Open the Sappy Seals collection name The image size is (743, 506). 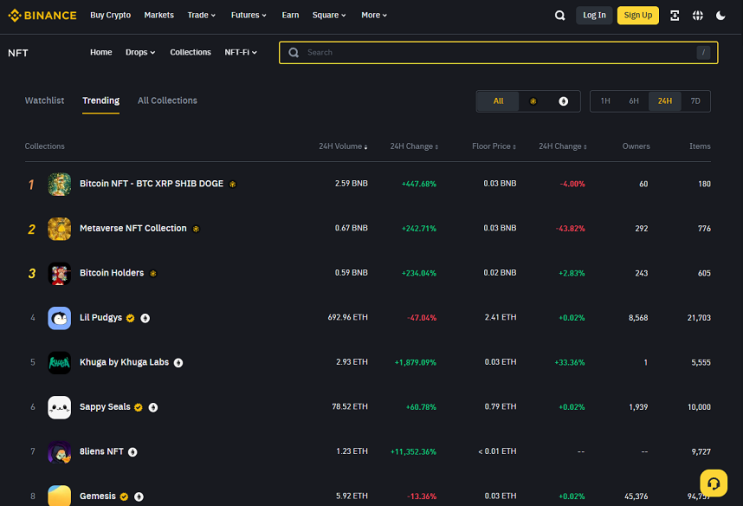click(x=105, y=407)
